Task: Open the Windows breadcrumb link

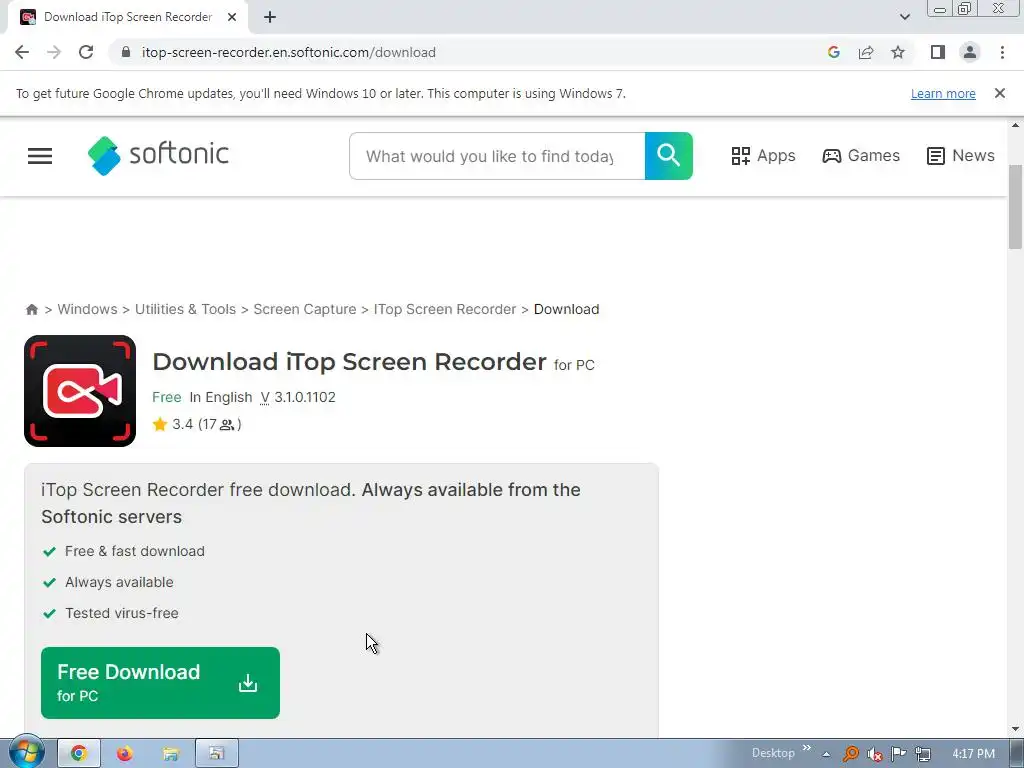Action: 88,310
